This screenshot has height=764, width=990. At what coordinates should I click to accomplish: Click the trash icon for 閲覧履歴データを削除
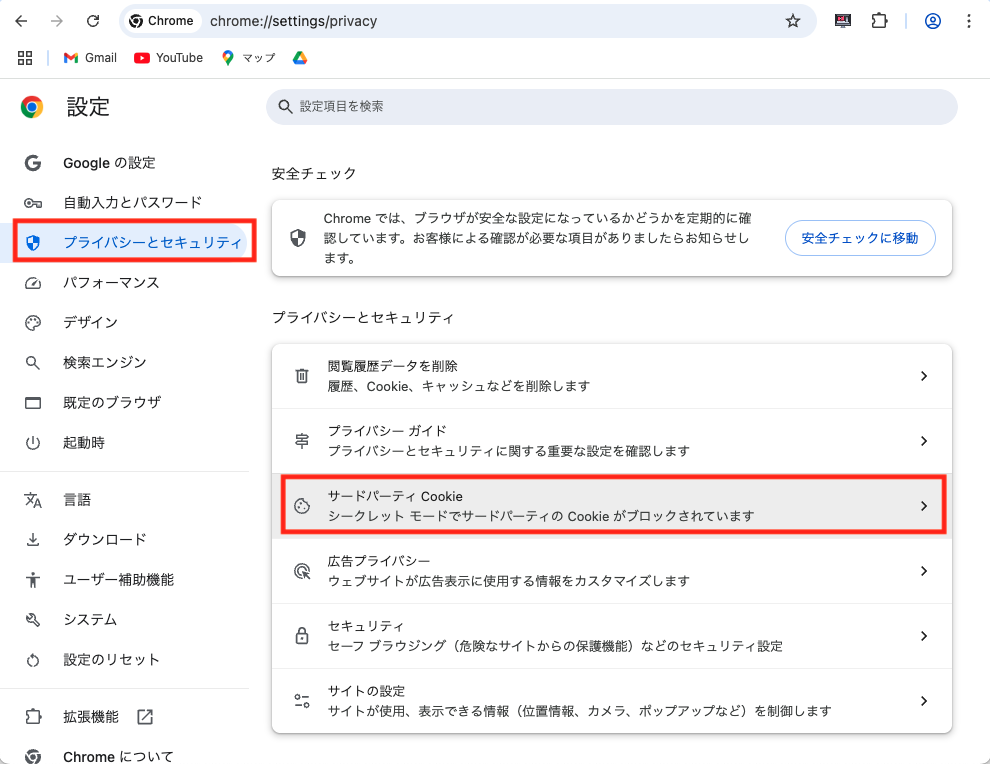coord(302,376)
